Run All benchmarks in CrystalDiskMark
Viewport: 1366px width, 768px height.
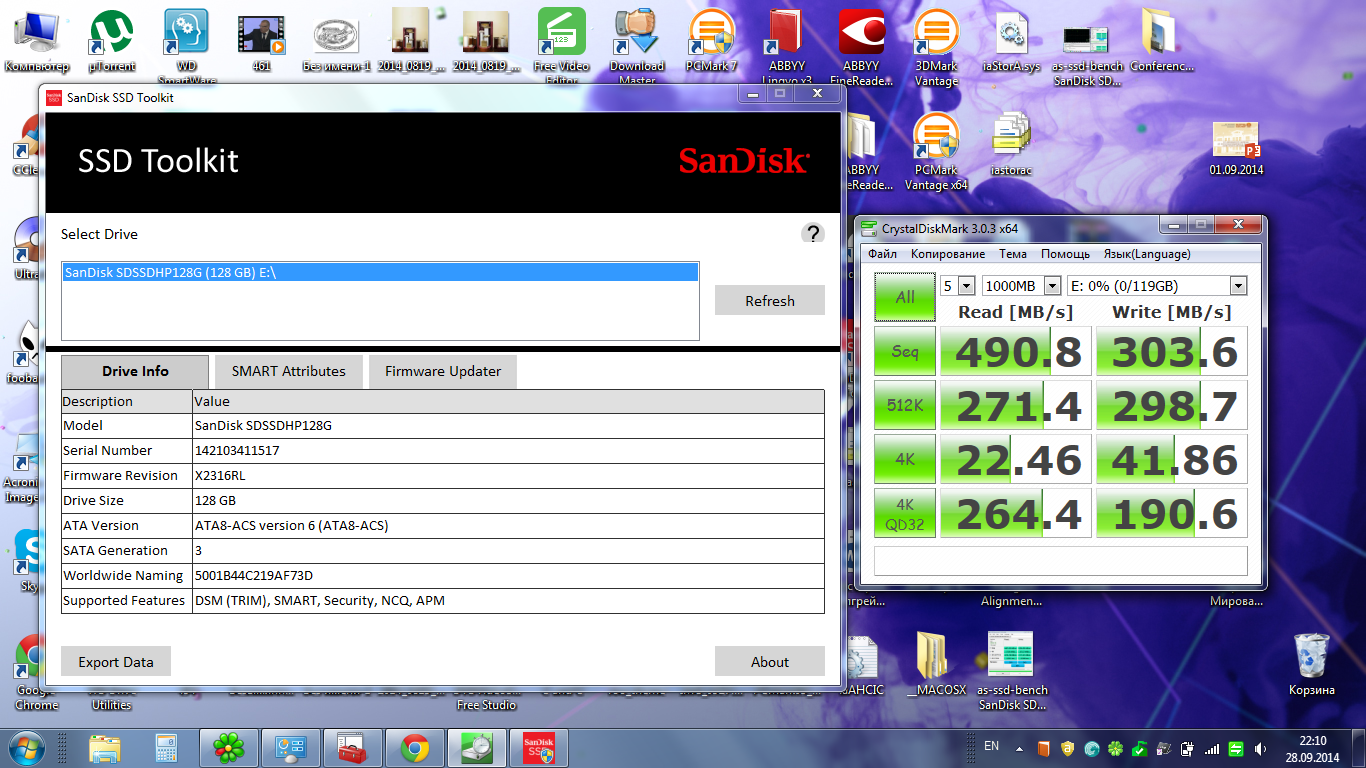tap(905, 296)
